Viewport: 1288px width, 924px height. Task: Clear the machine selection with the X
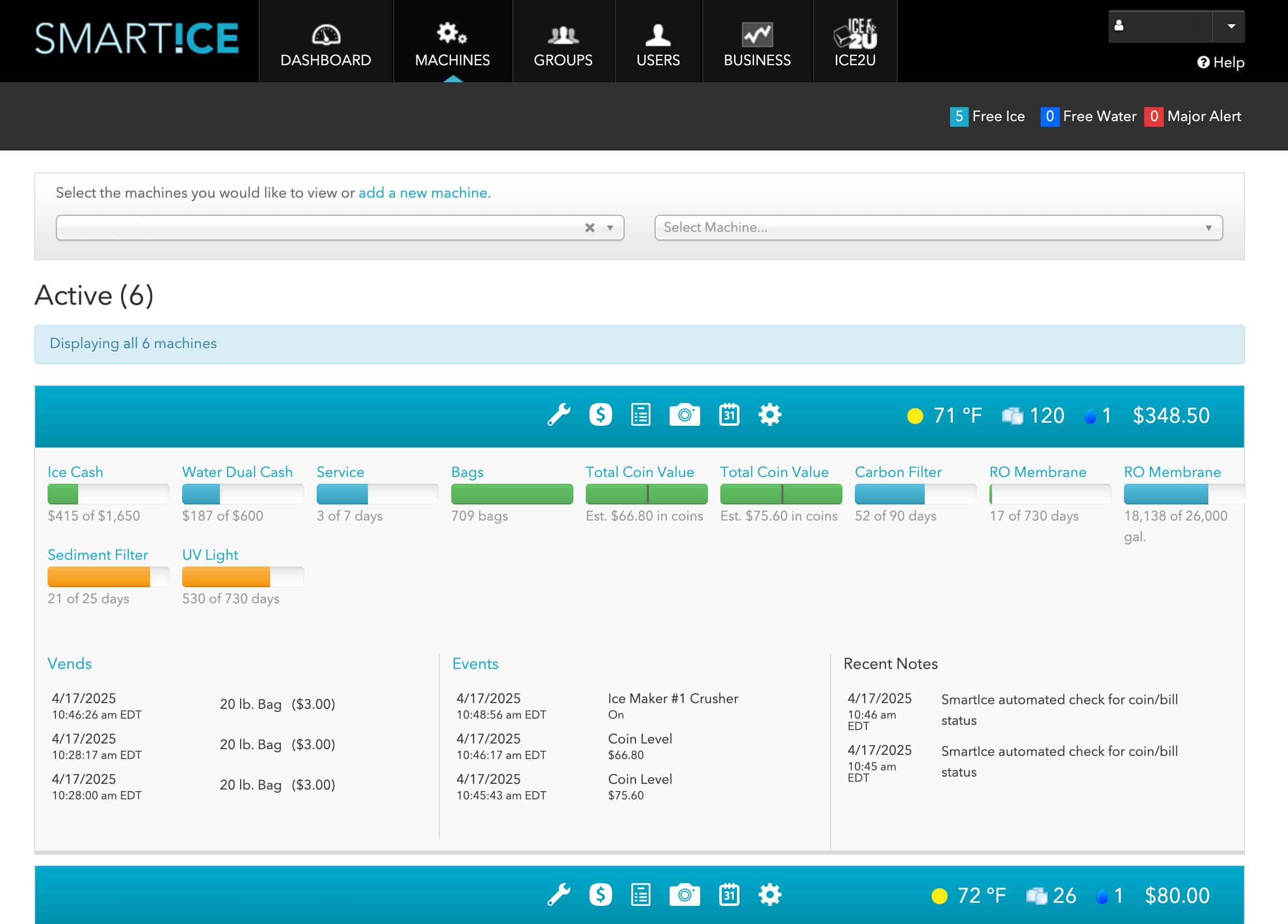coord(590,227)
